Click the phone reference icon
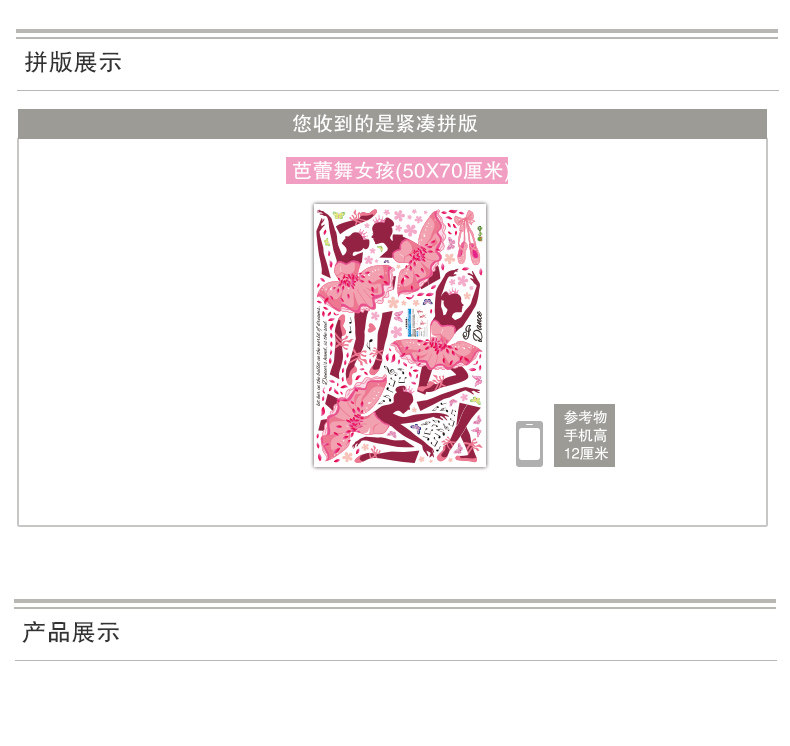 529,444
